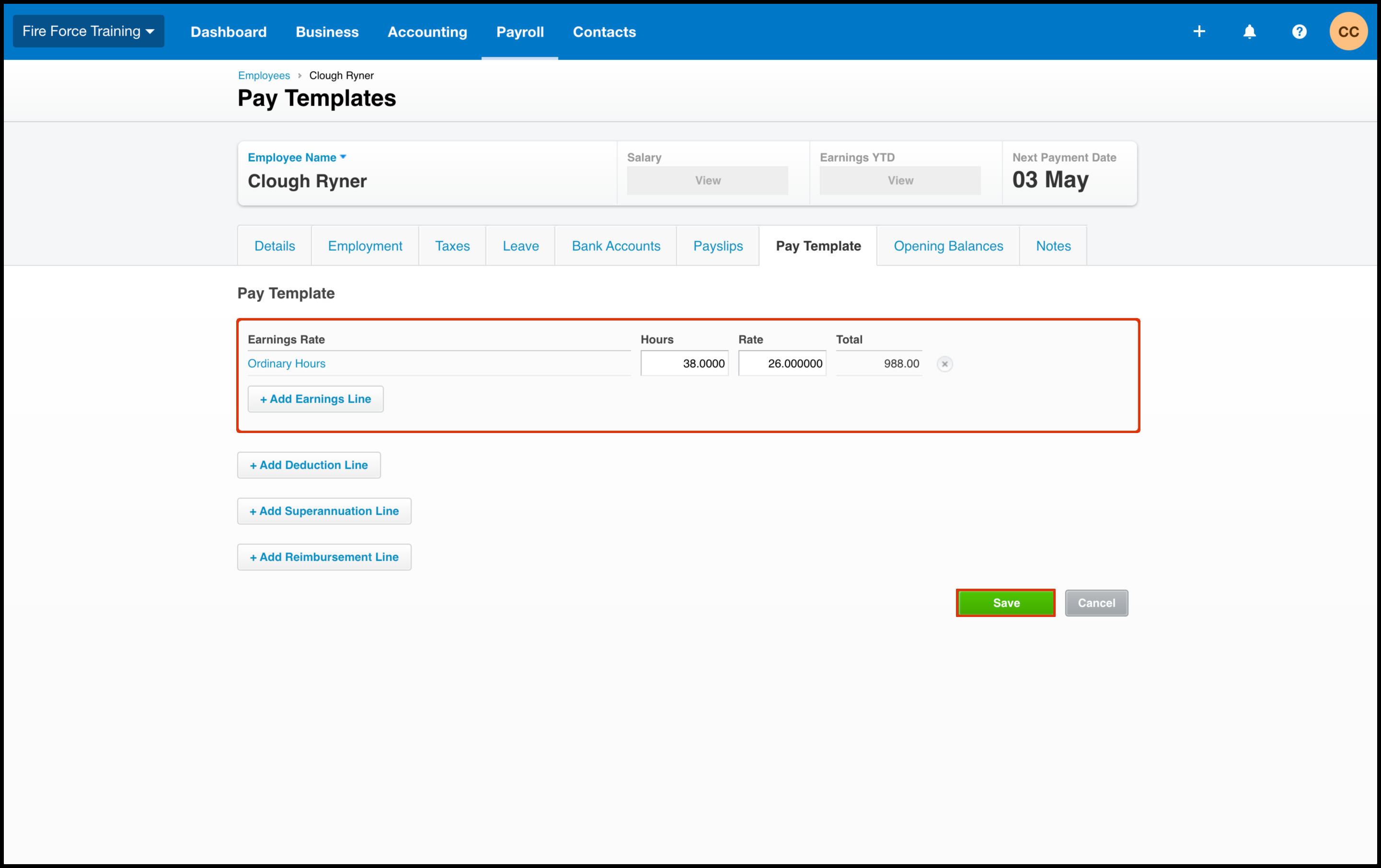Open the notifications bell
1381x868 pixels.
pos(1249,32)
